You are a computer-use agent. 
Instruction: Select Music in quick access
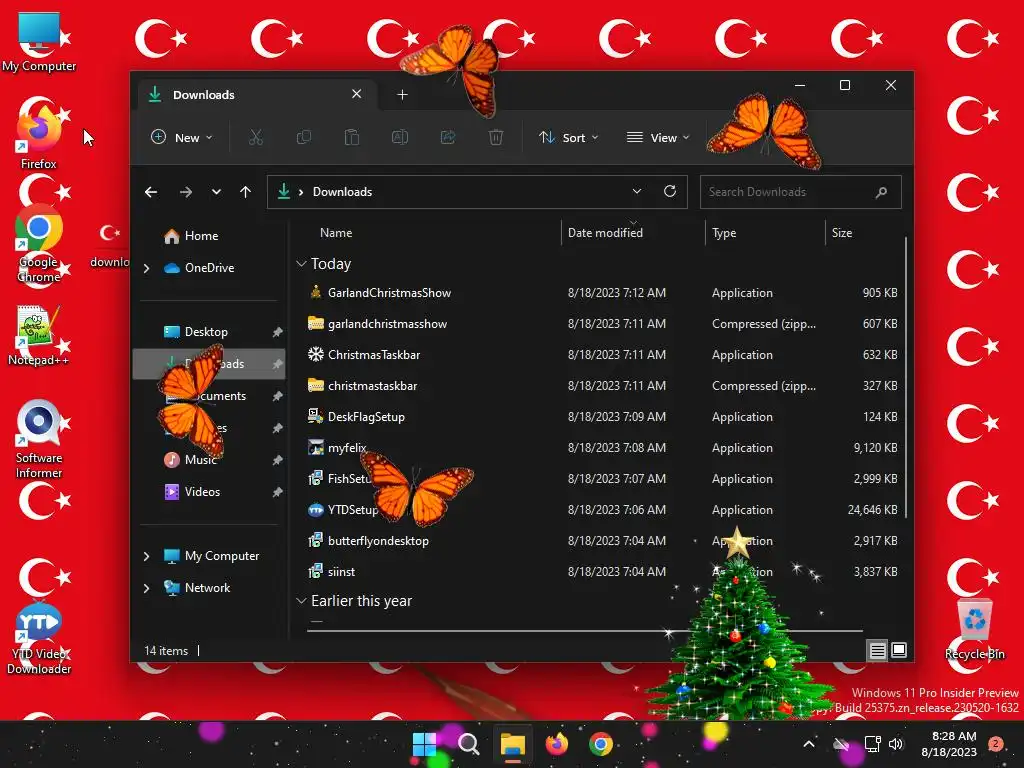pos(209,460)
